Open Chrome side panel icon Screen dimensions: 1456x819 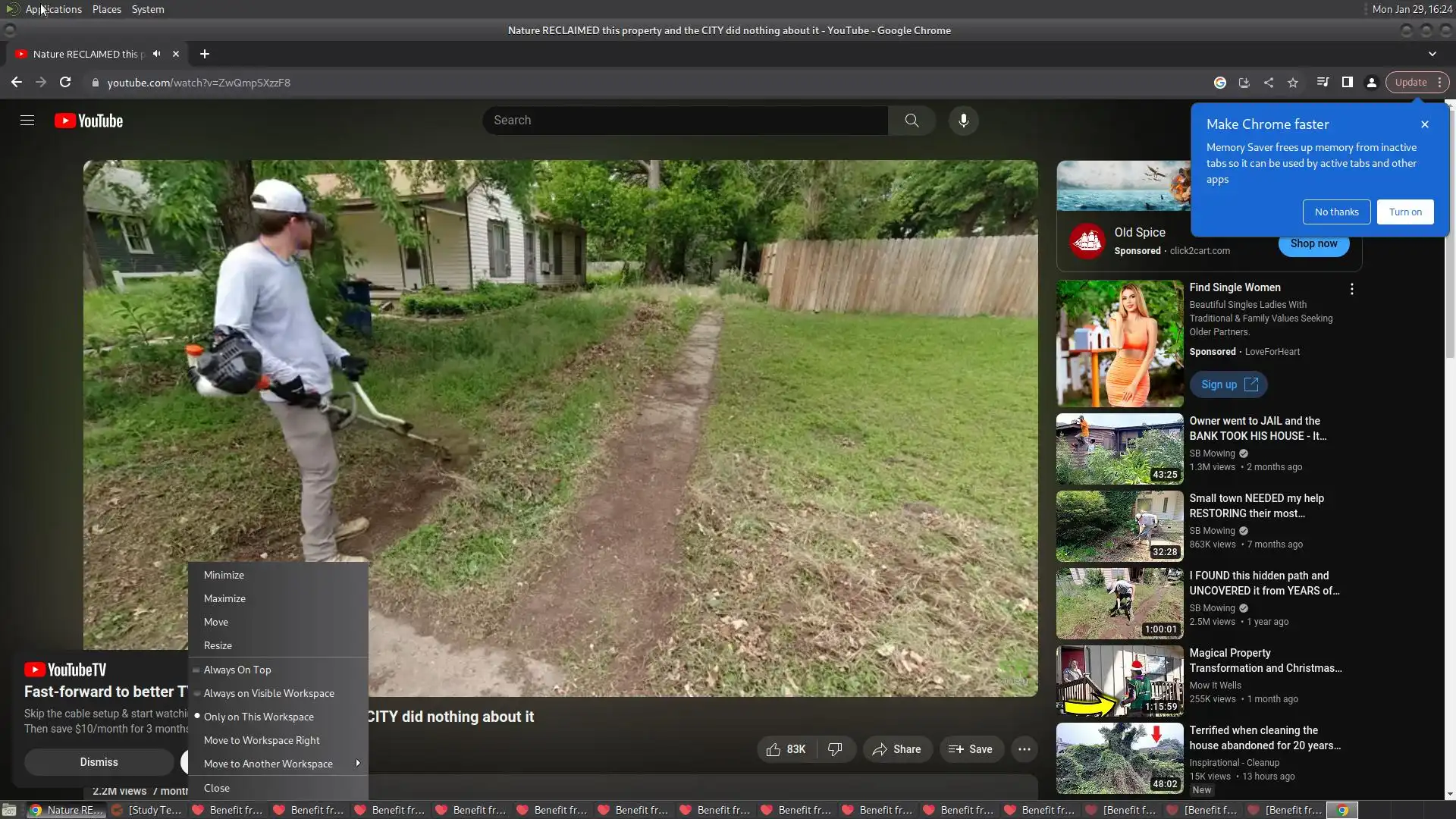tap(1347, 83)
